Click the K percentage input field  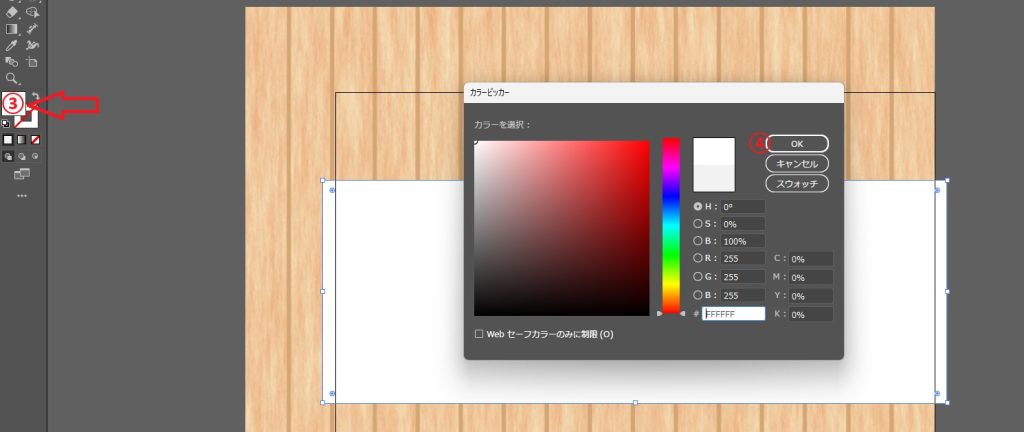pos(810,314)
